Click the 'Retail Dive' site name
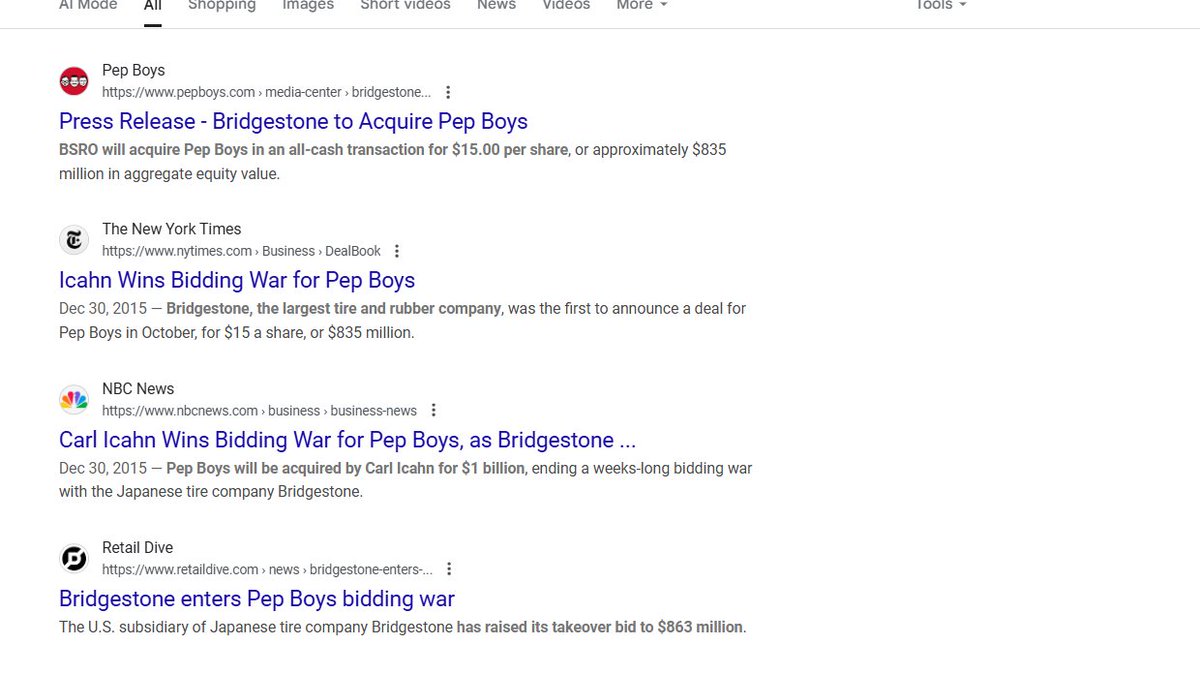The image size is (1200, 675). (x=137, y=548)
